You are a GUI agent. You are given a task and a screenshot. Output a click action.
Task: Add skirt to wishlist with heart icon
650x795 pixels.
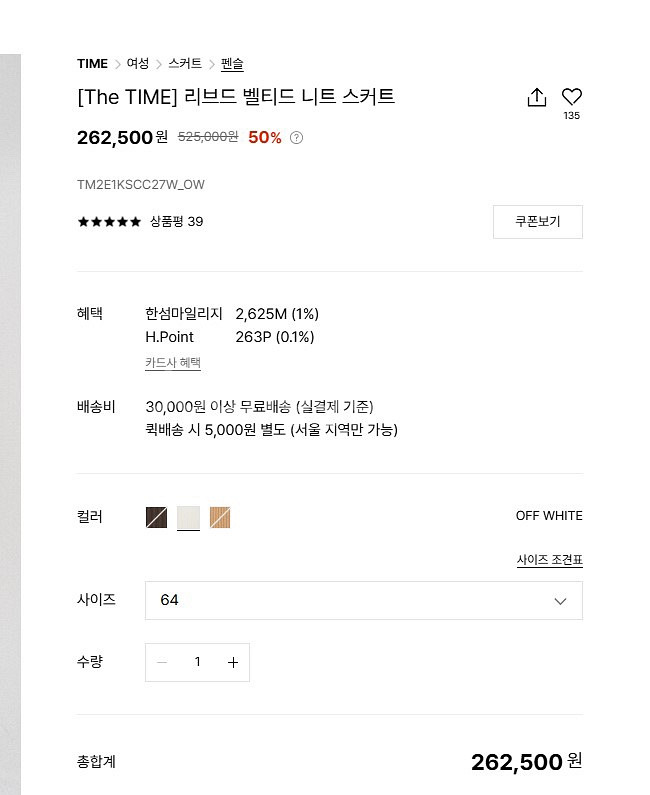click(572, 97)
